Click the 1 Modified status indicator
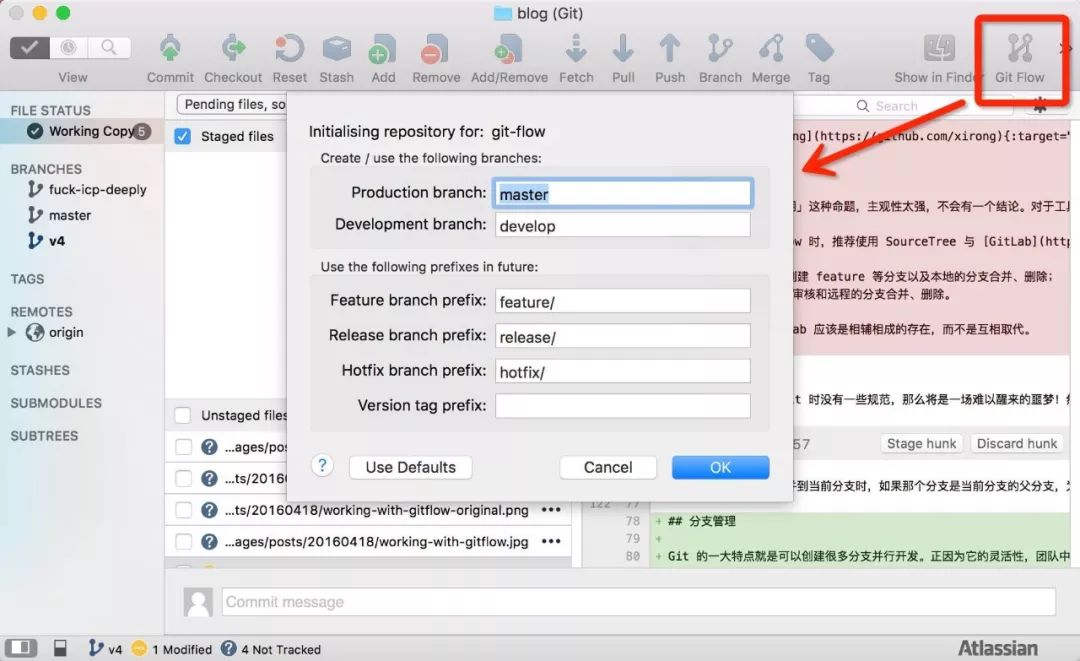This screenshot has width=1080, height=661. pos(172,649)
